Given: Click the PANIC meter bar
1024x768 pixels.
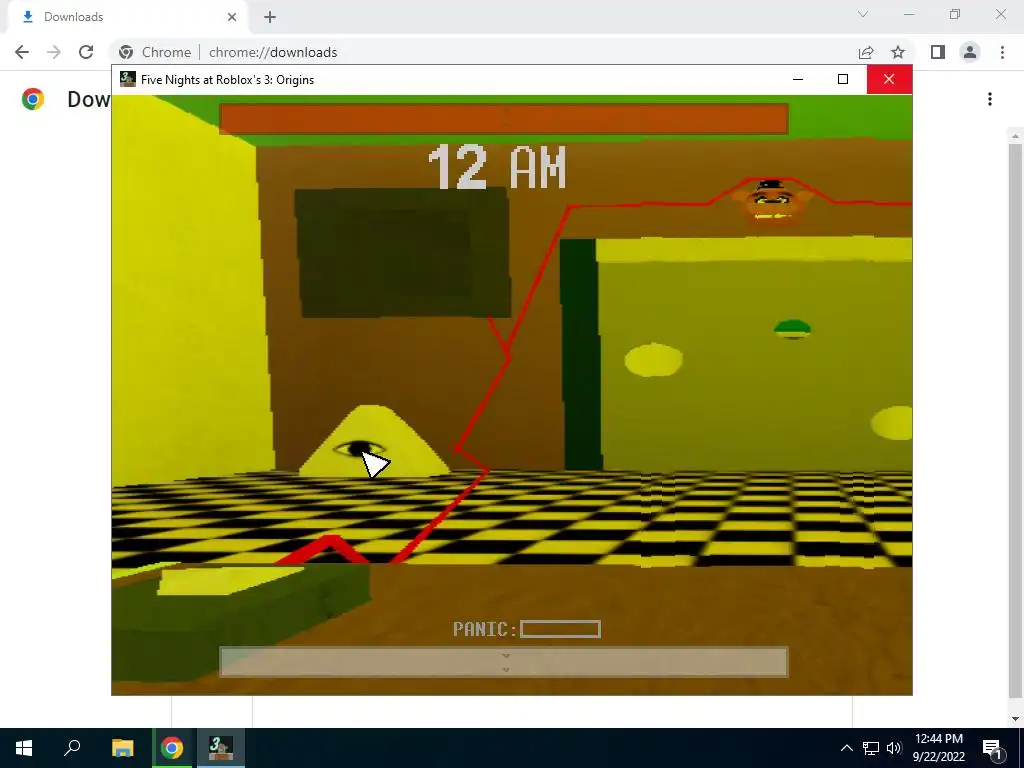Looking at the screenshot, I should click(x=560, y=629).
